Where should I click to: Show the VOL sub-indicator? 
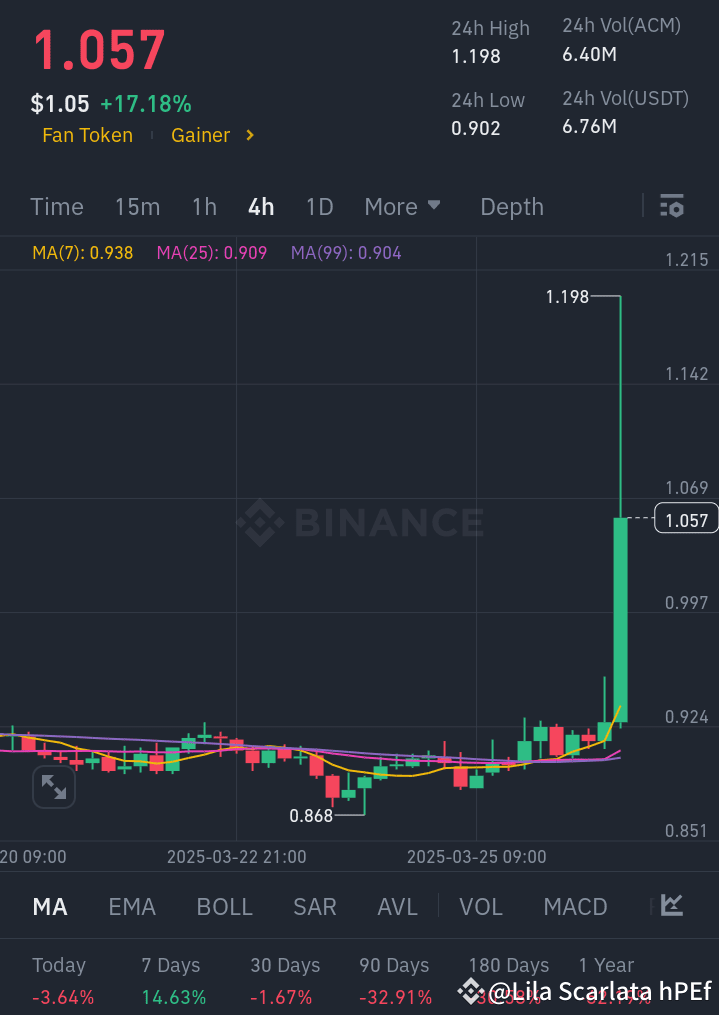[x=481, y=907]
